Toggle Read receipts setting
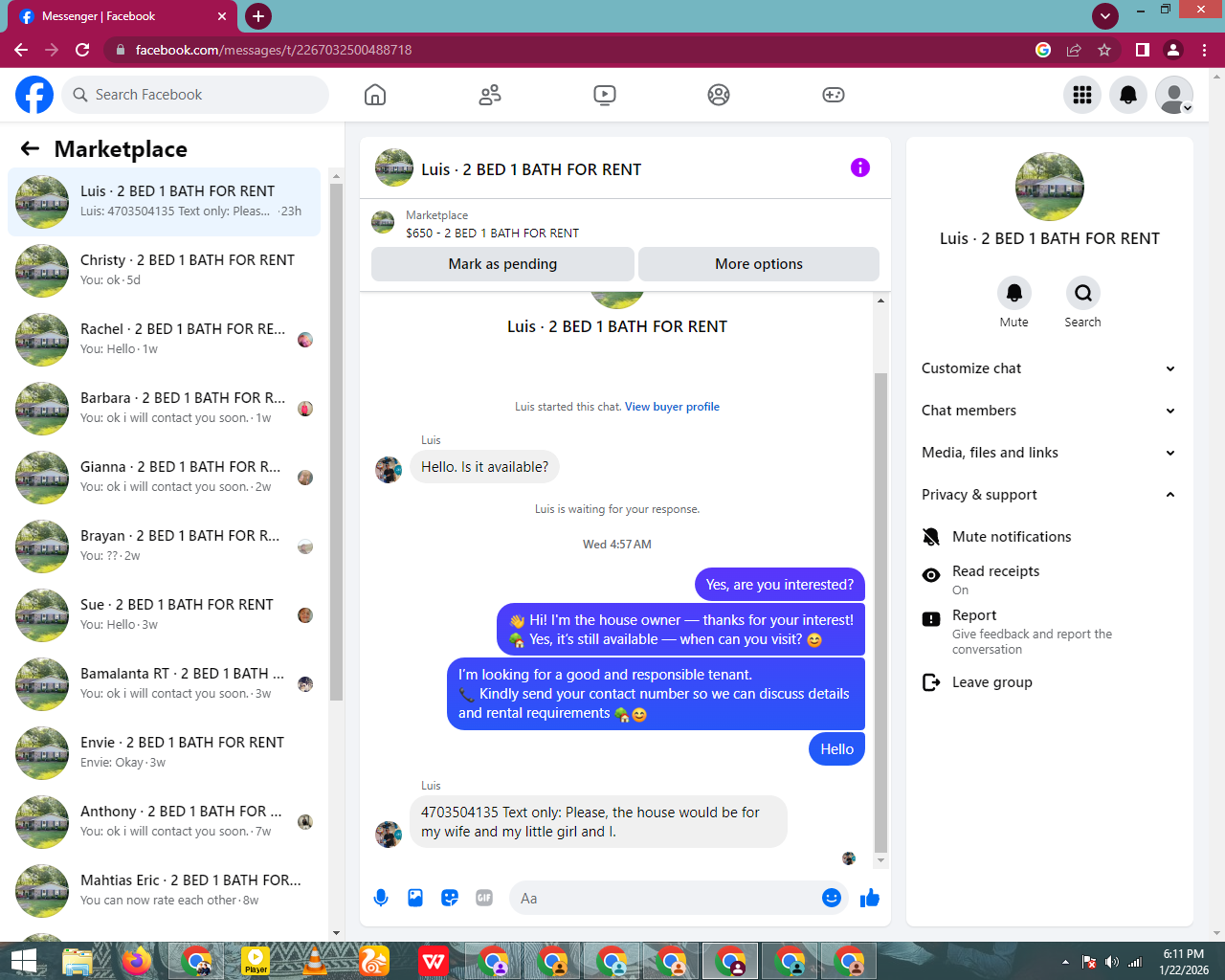 (x=1050, y=579)
